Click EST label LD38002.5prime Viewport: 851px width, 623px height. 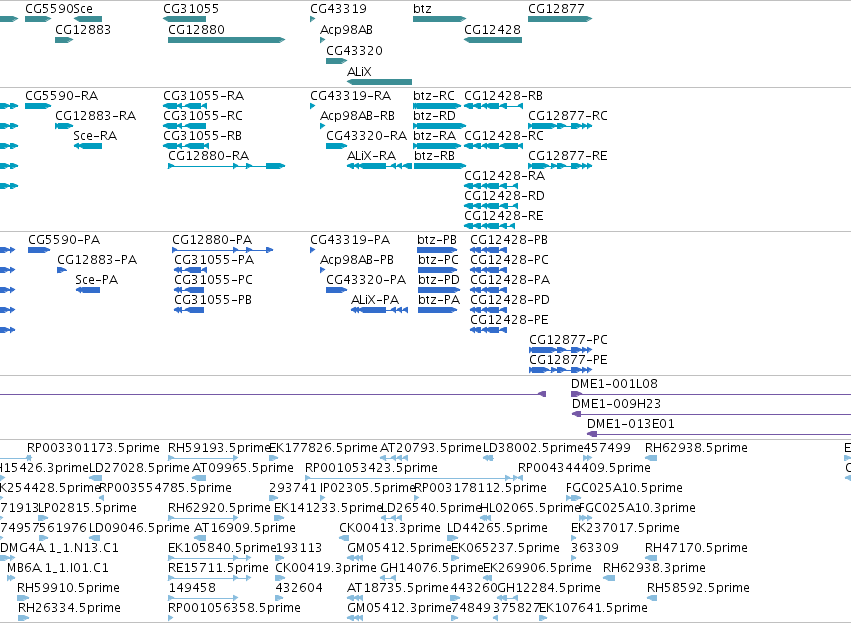[x=533, y=448]
